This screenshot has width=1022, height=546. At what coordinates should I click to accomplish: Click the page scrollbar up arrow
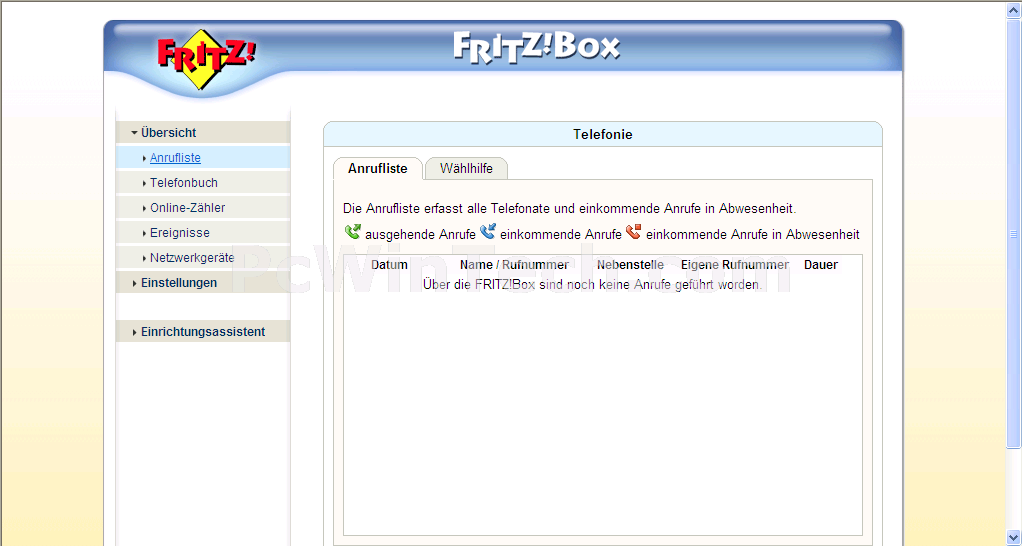click(x=1014, y=10)
